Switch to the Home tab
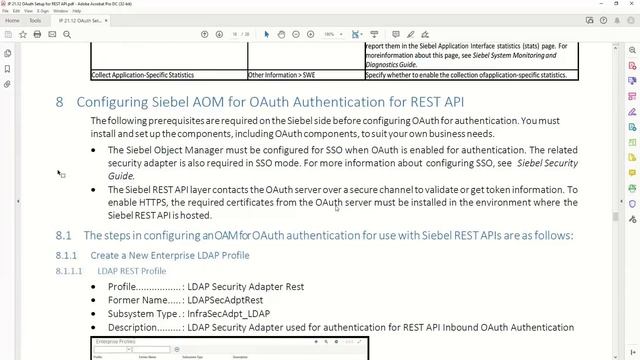 (x=12, y=20)
